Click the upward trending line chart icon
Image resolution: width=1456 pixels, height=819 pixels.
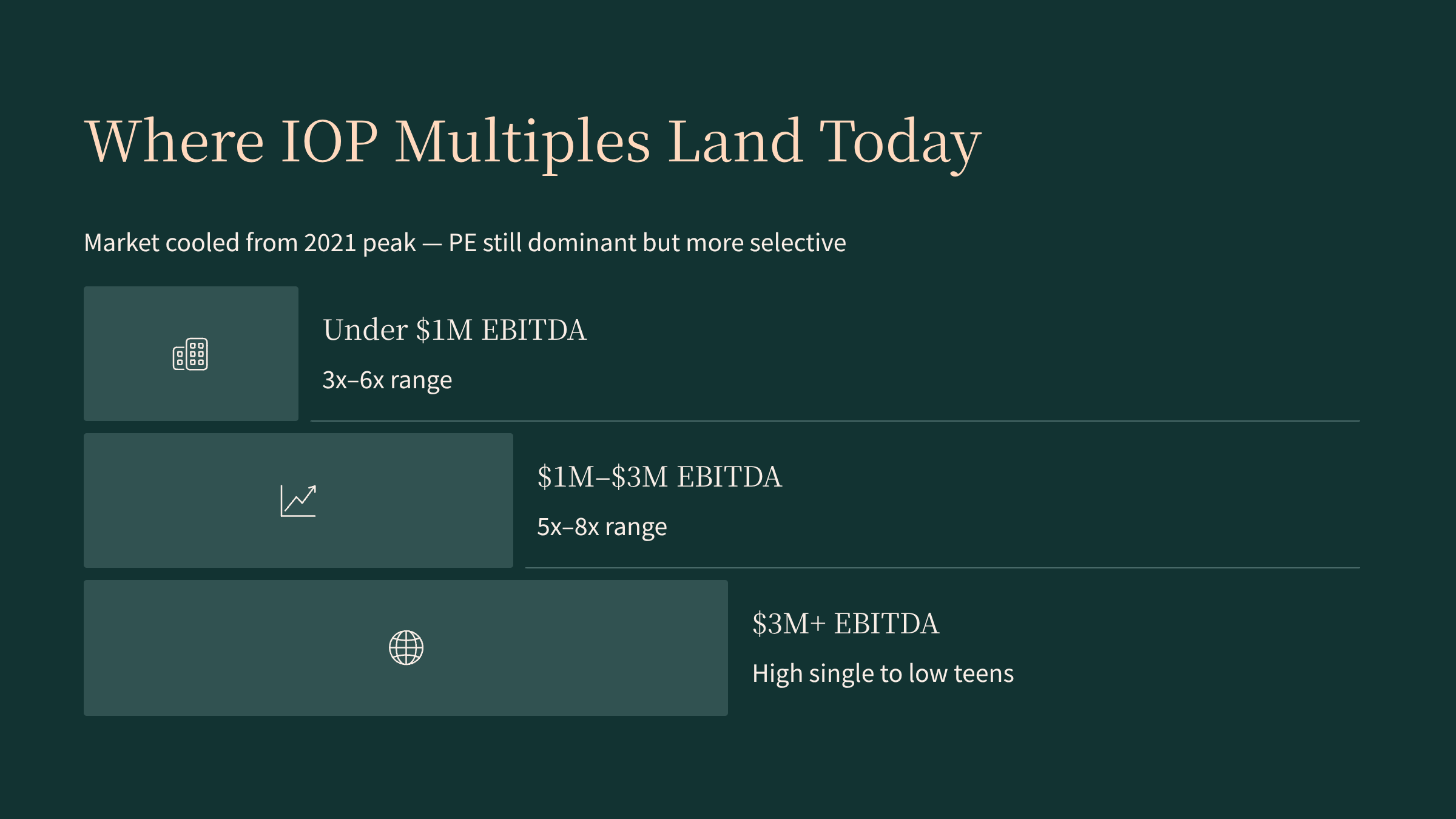point(298,501)
